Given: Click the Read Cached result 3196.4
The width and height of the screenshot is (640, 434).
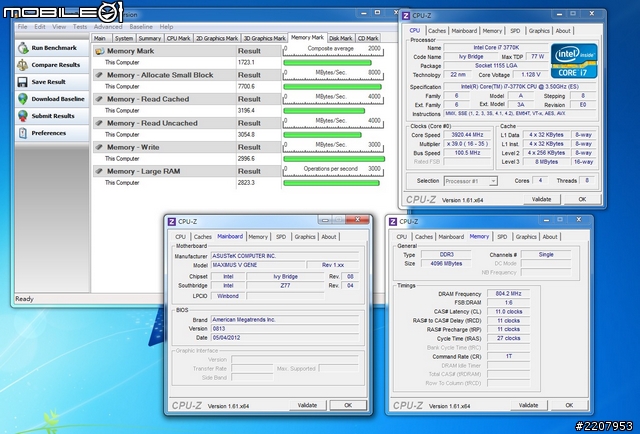Looking at the screenshot, I should tap(246, 111).
